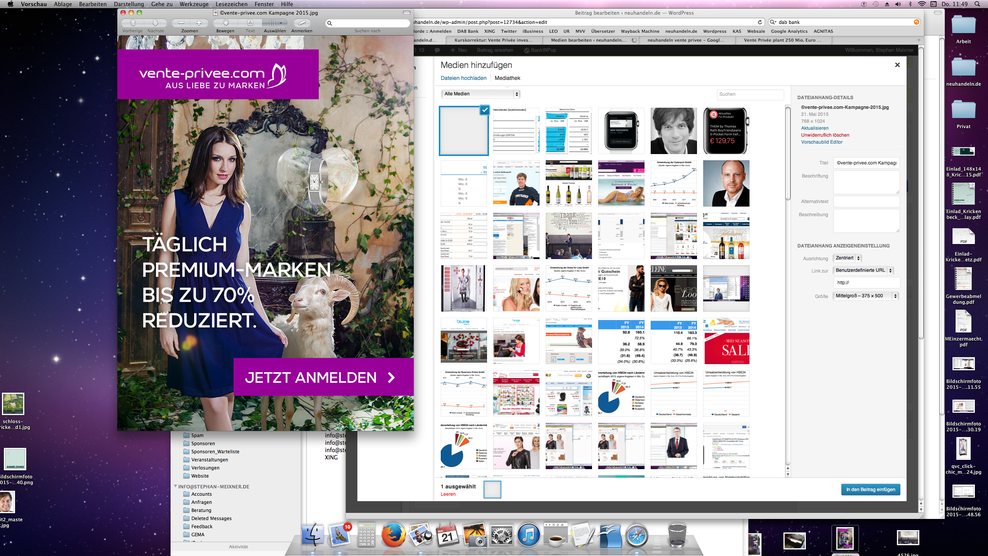The width and height of the screenshot is (988, 556).
Task: Select Sponsoren folder in Mail sidebar
Action: tap(203, 443)
